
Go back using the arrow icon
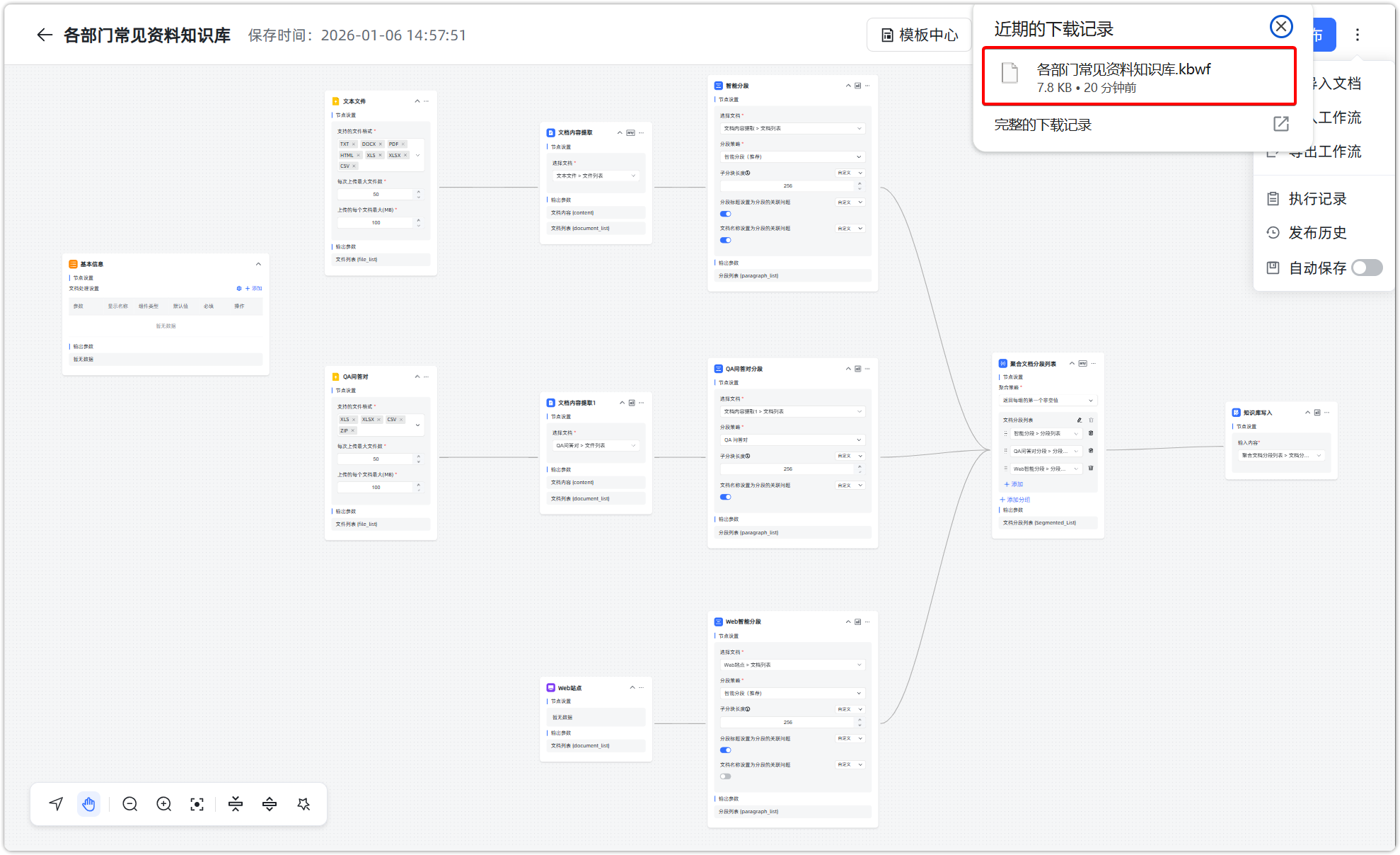tap(45, 35)
